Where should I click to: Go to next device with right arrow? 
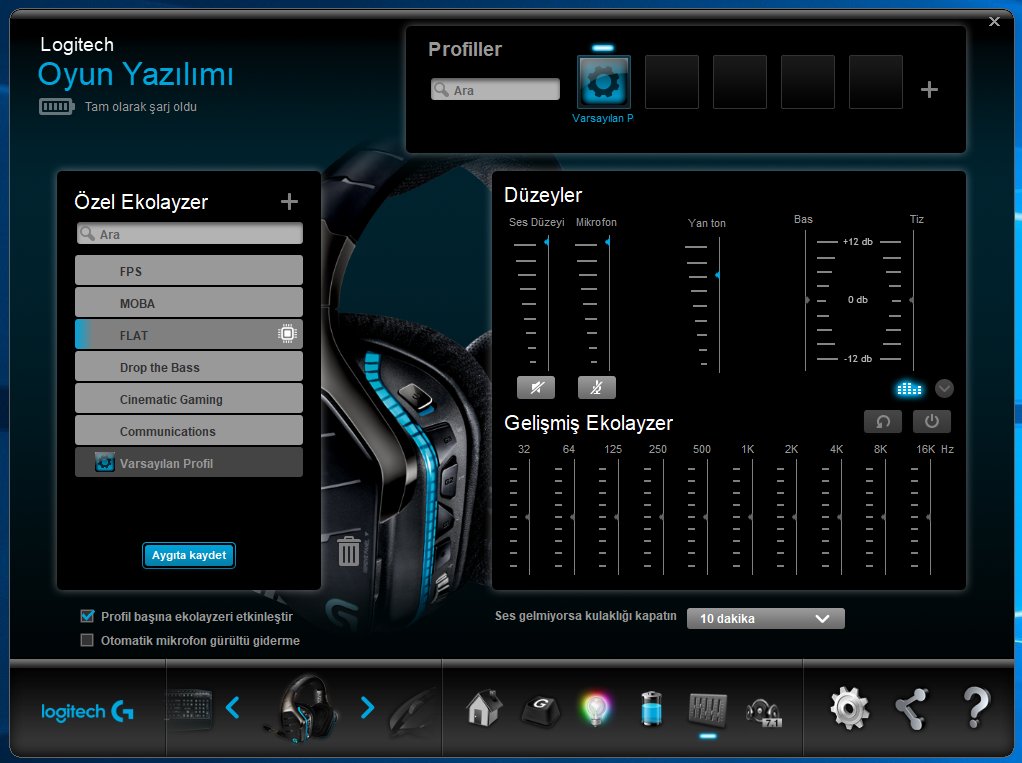click(368, 708)
